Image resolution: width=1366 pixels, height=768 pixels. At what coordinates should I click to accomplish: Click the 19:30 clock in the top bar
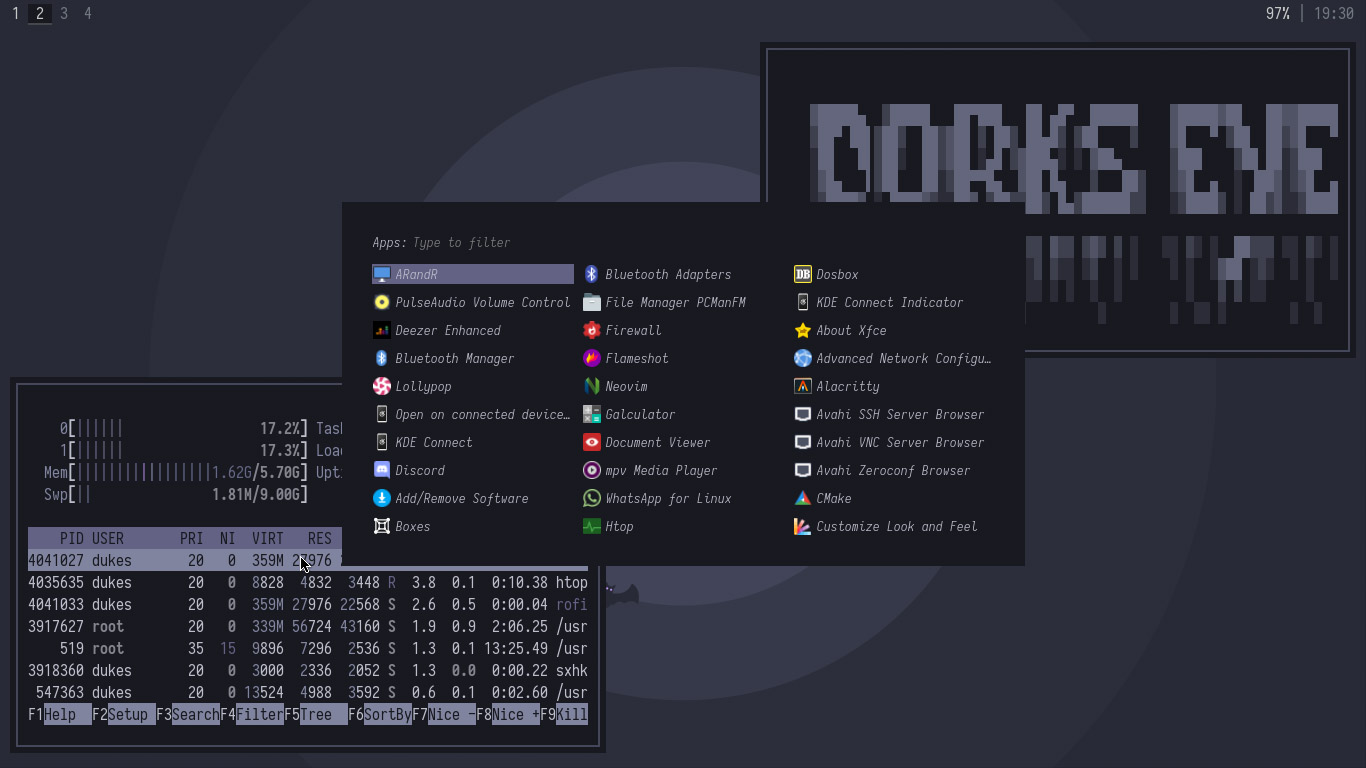click(x=1334, y=13)
